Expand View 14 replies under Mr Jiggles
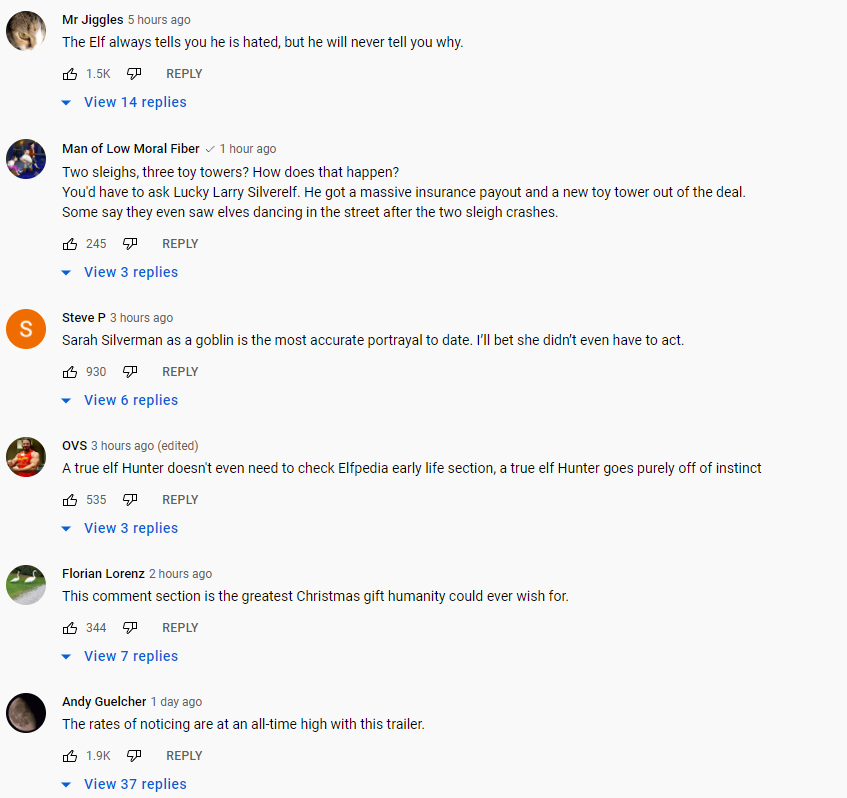Screen dimensions: 847x798 coord(124,102)
